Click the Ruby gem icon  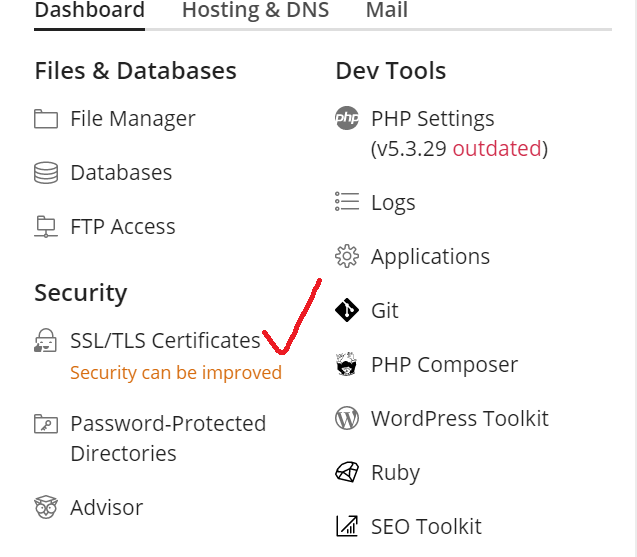click(x=347, y=472)
